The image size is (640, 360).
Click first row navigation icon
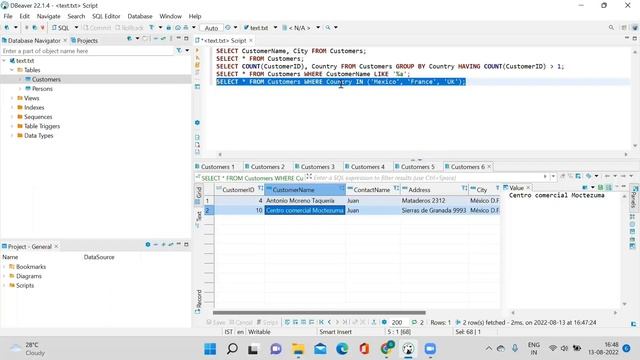coord(321,322)
